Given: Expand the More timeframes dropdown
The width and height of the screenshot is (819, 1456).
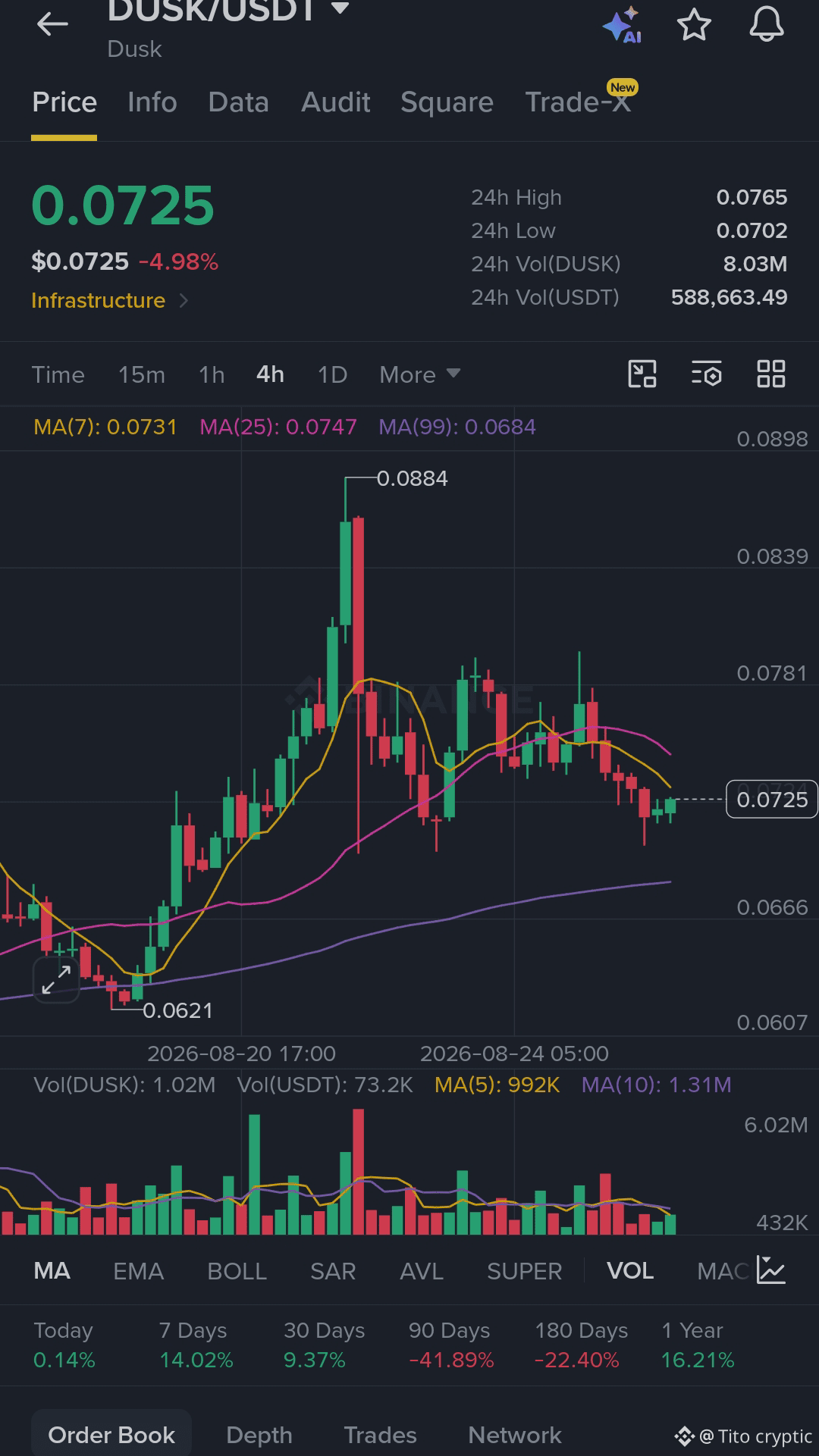Looking at the screenshot, I should click(420, 374).
